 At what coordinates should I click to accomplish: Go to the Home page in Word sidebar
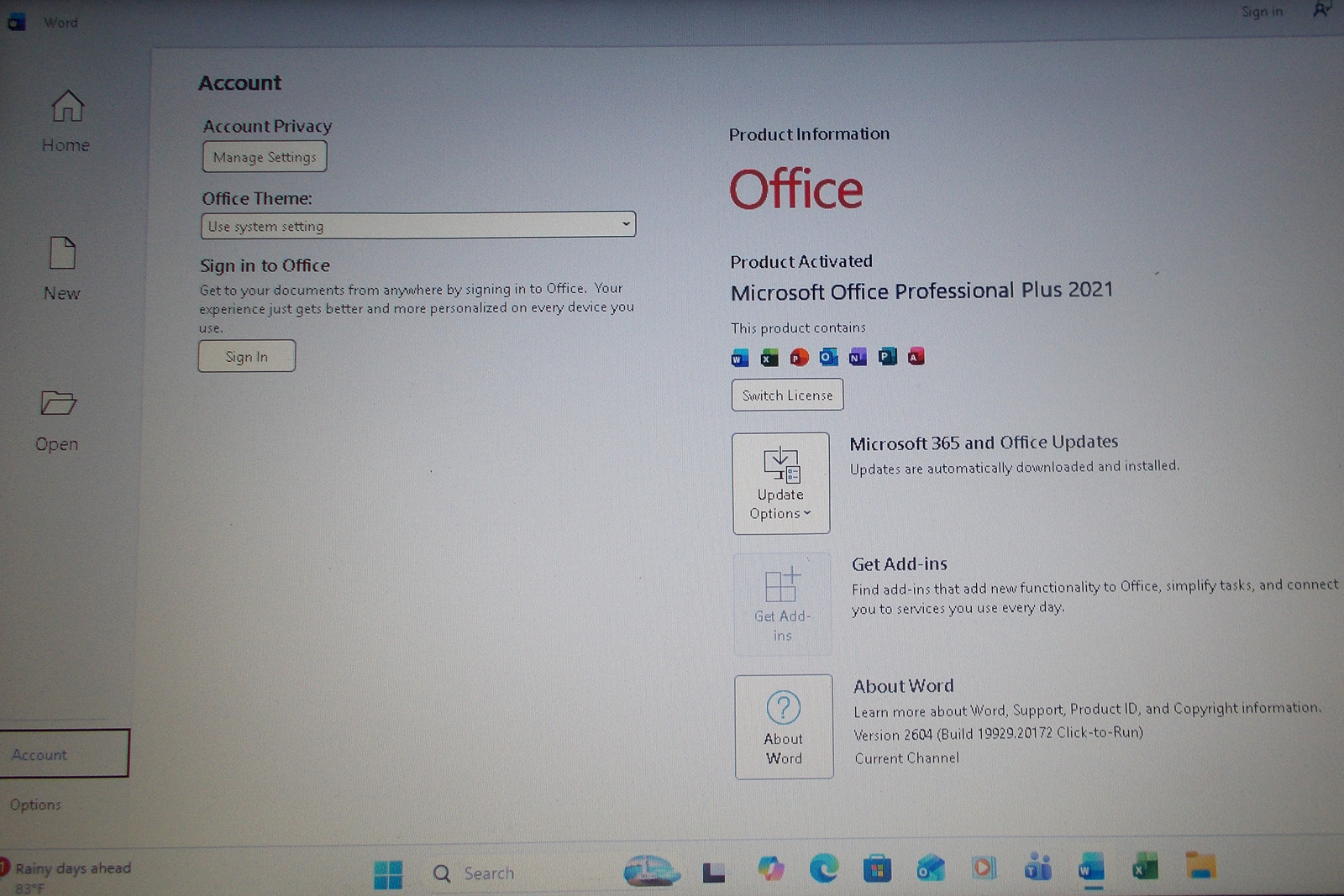coord(66,122)
